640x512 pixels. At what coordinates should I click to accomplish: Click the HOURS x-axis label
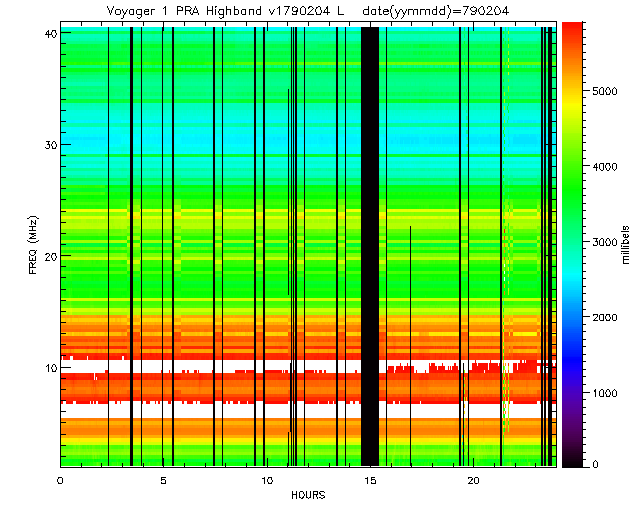pos(306,496)
